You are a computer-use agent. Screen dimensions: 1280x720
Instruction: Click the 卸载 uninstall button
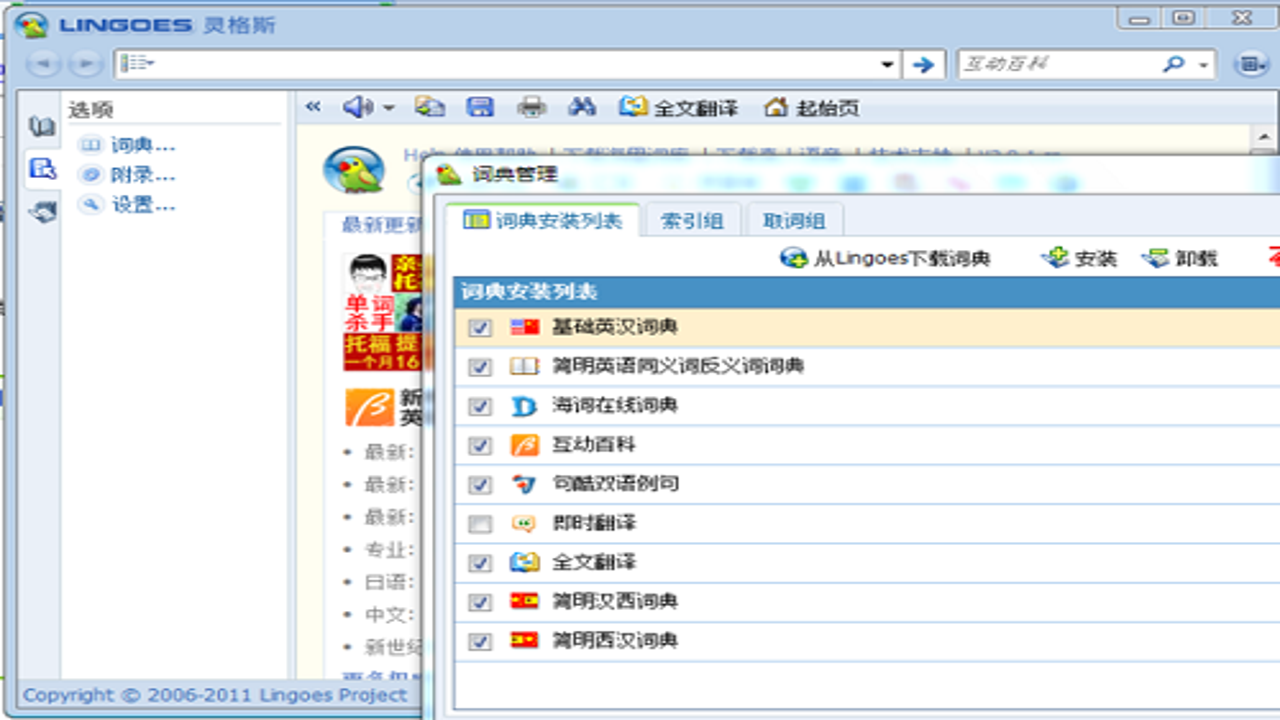coord(1180,258)
